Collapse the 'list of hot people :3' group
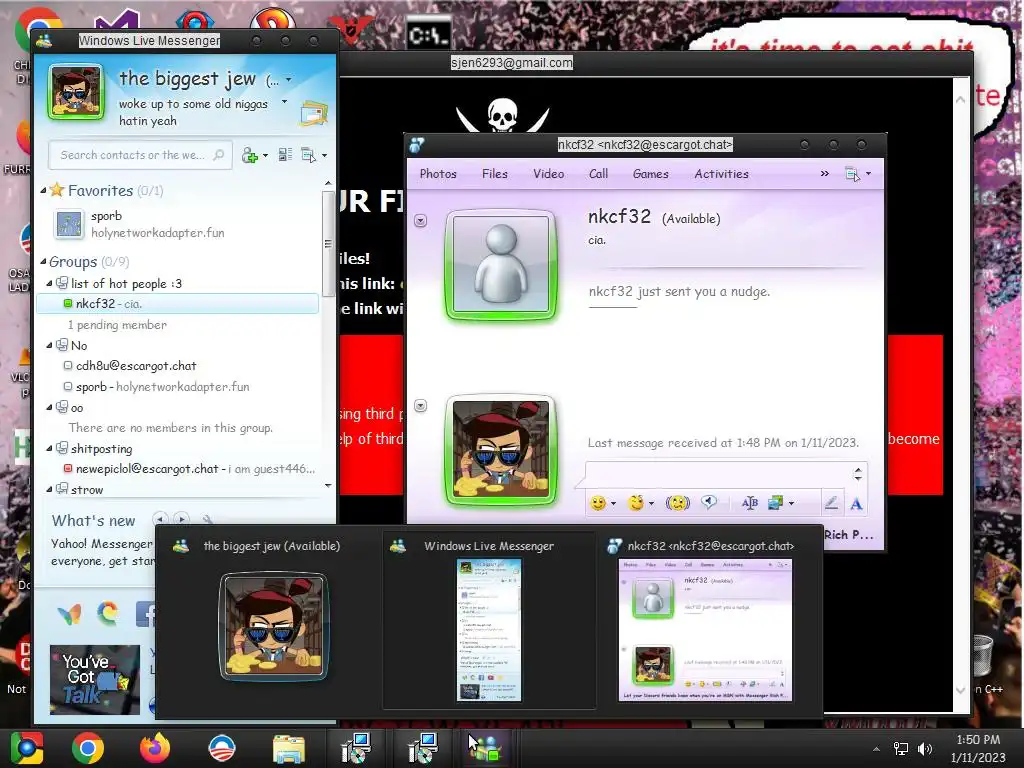Viewport: 1024px width, 768px height. pos(50,283)
